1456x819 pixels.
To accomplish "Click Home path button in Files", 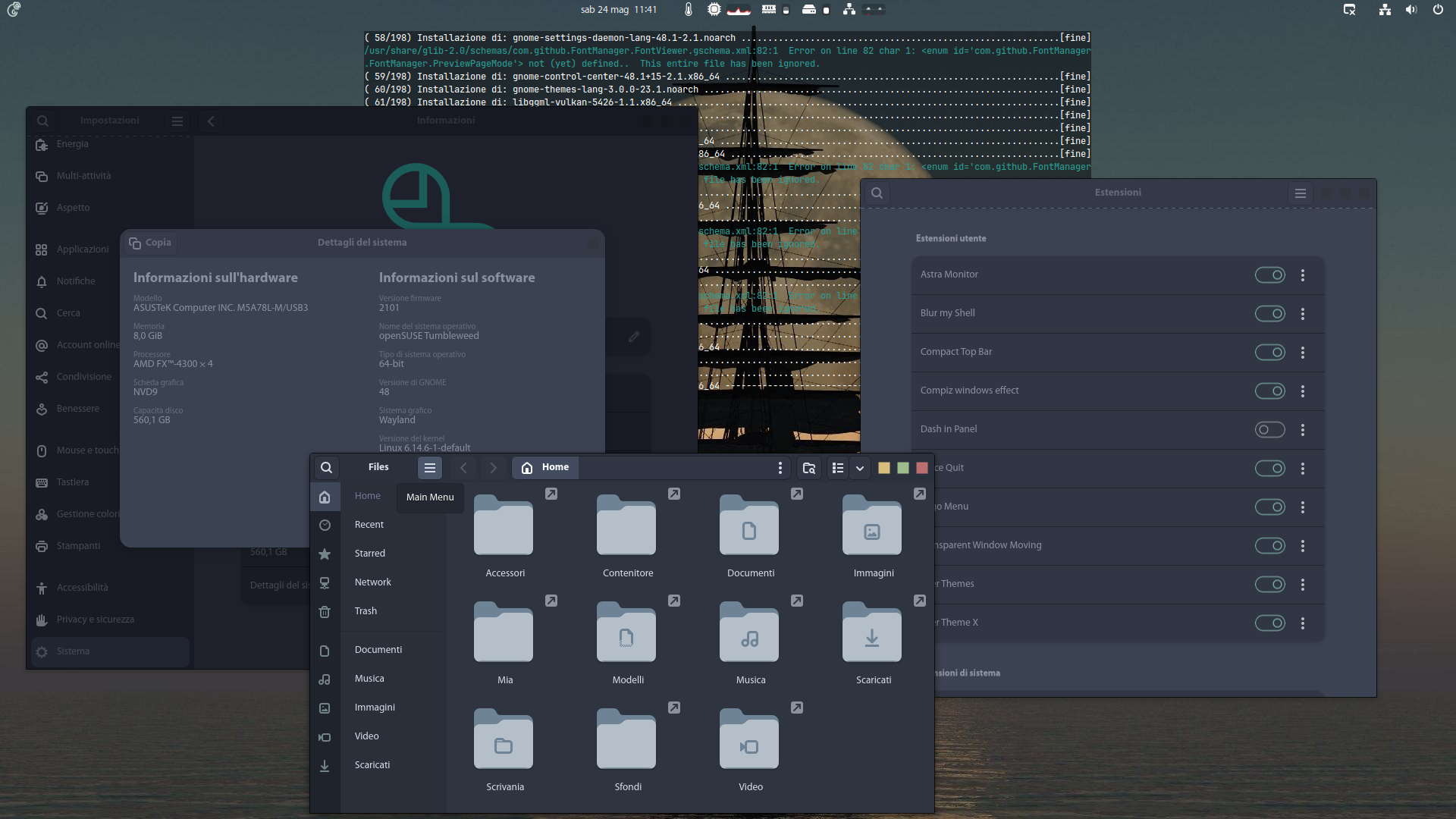I will click(x=545, y=468).
